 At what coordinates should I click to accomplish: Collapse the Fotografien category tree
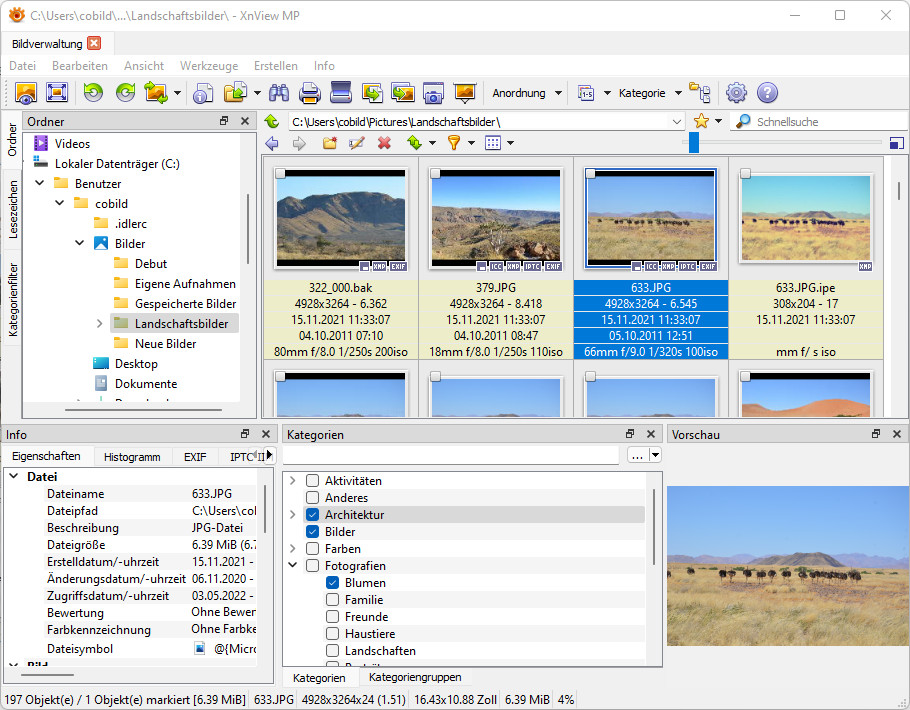[293, 565]
